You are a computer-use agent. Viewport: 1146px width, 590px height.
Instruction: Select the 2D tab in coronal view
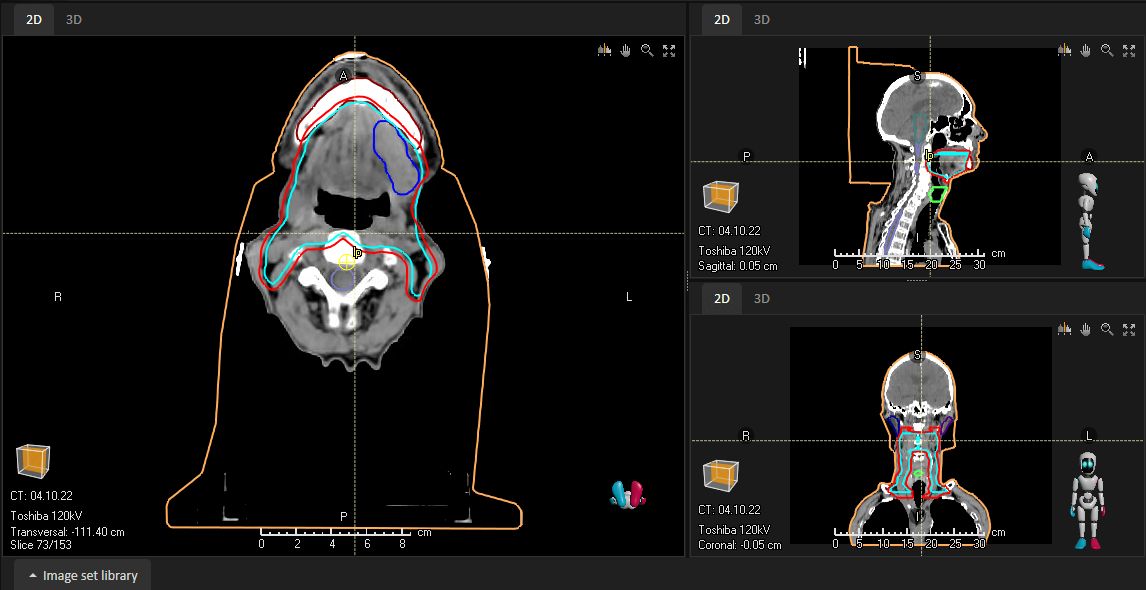click(x=721, y=298)
